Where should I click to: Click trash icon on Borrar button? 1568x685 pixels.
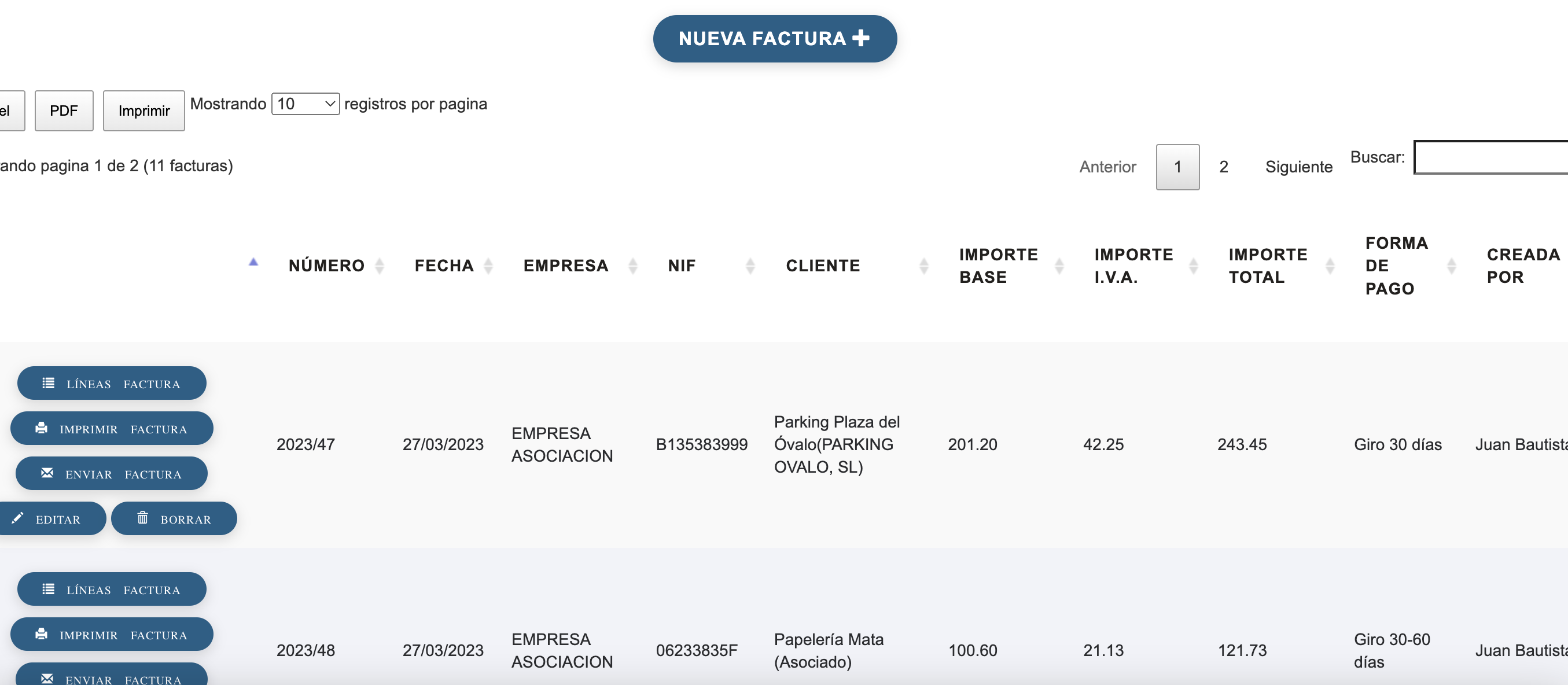coord(142,518)
